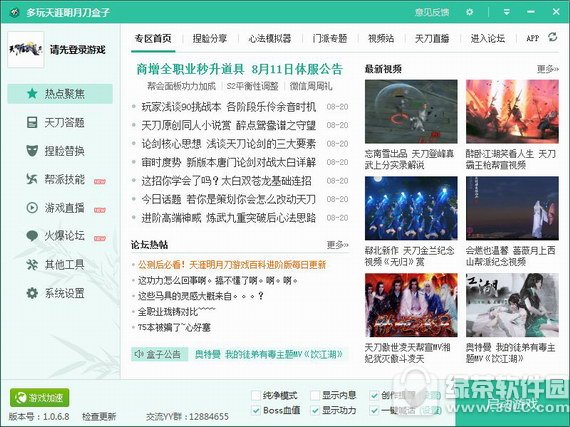Open orange forum post 公测后必看!

(232, 265)
